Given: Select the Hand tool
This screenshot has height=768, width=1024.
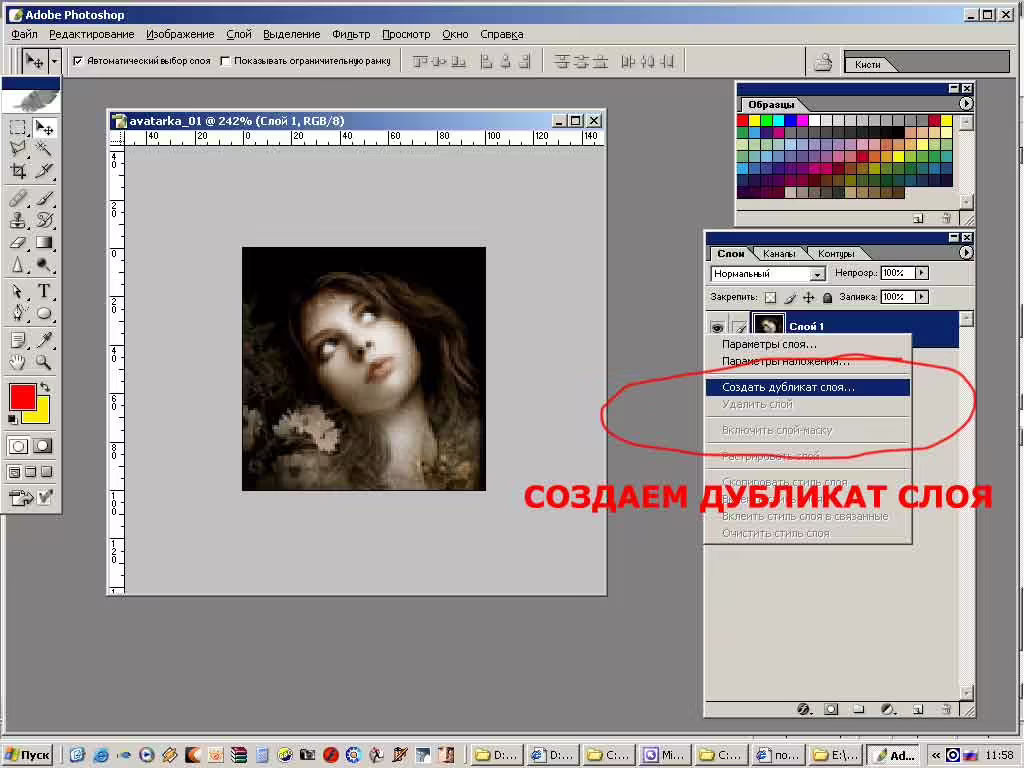Looking at the screenshot, I should [x=18, y=362].
